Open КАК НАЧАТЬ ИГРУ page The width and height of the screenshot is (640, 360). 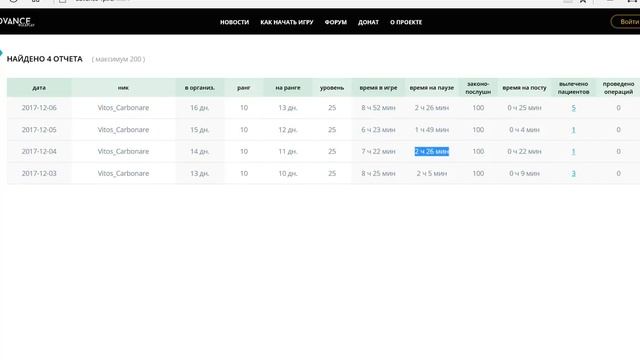point(287,22)
